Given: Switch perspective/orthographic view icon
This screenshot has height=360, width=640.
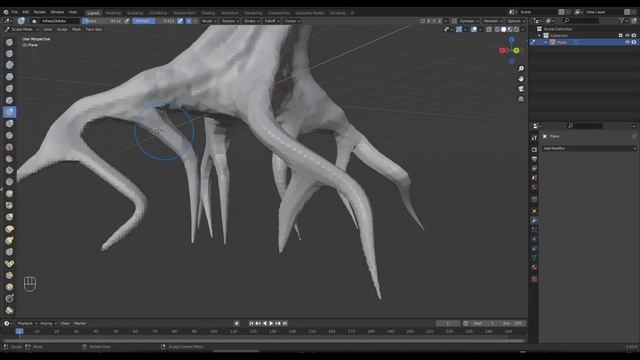Looking at the screenshot, I should point(521,99).
